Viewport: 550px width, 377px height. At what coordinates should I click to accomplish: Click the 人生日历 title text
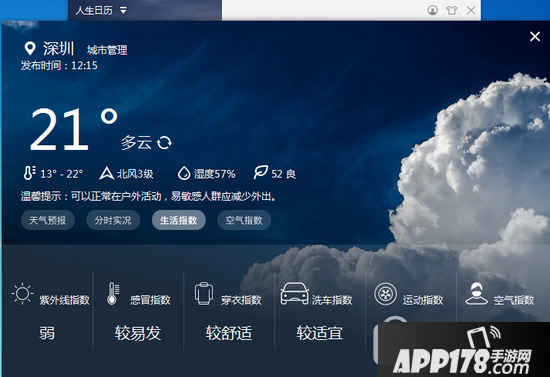click(94, 11)
